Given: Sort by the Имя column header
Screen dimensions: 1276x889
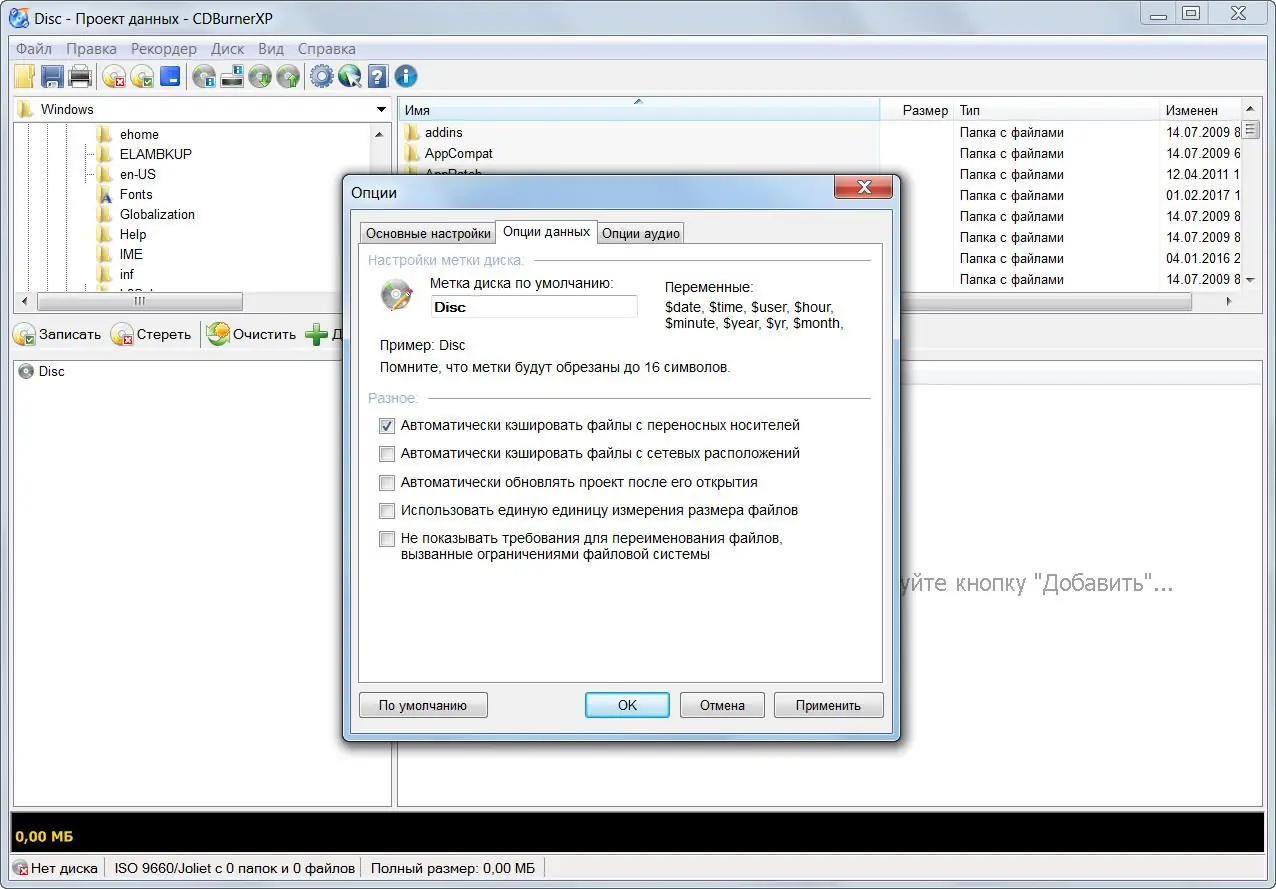Looking at the screenshot, I should [639, 110].
